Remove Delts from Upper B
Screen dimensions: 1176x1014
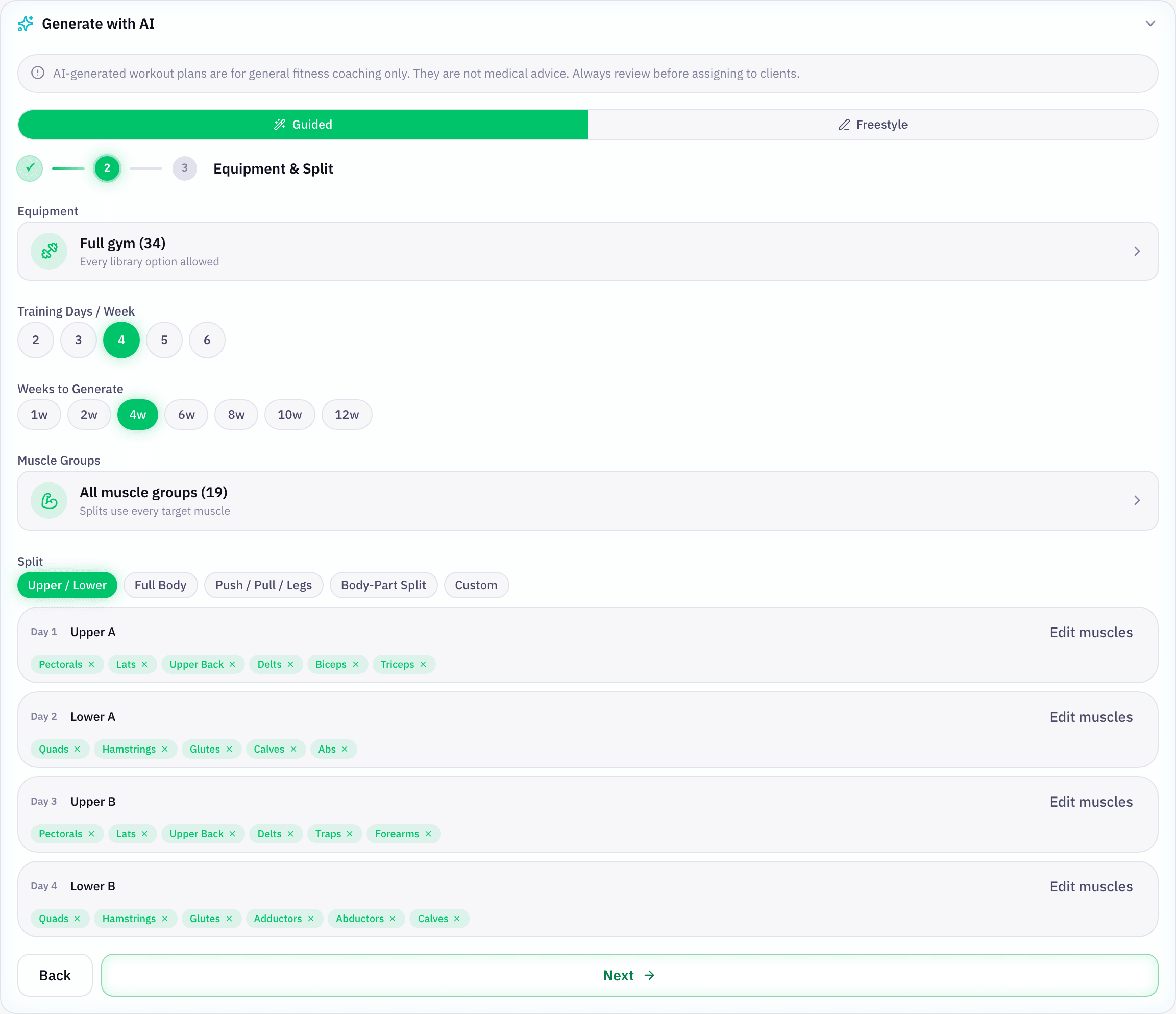(290, 834)
